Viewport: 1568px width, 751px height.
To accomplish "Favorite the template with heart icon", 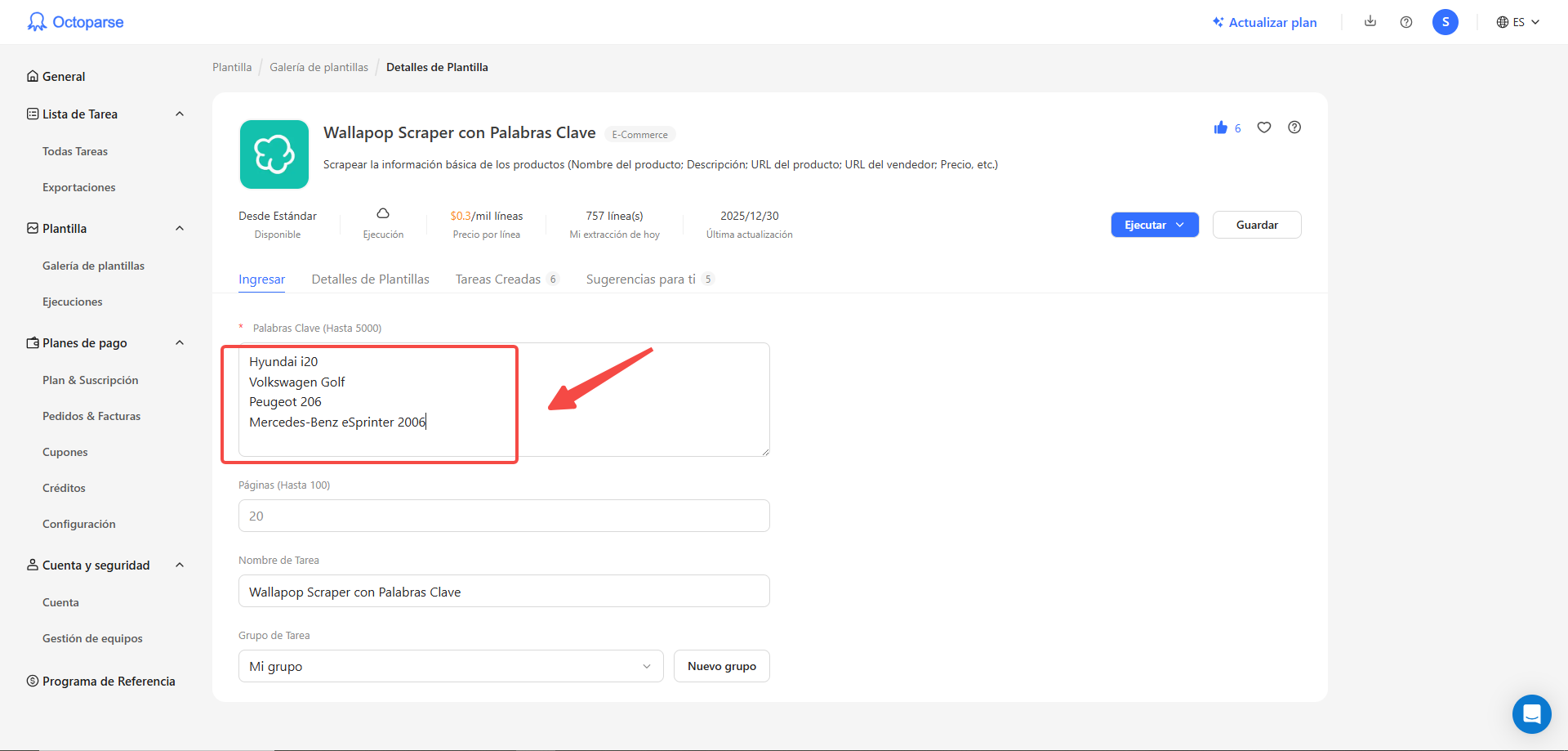I will 1264,127.
